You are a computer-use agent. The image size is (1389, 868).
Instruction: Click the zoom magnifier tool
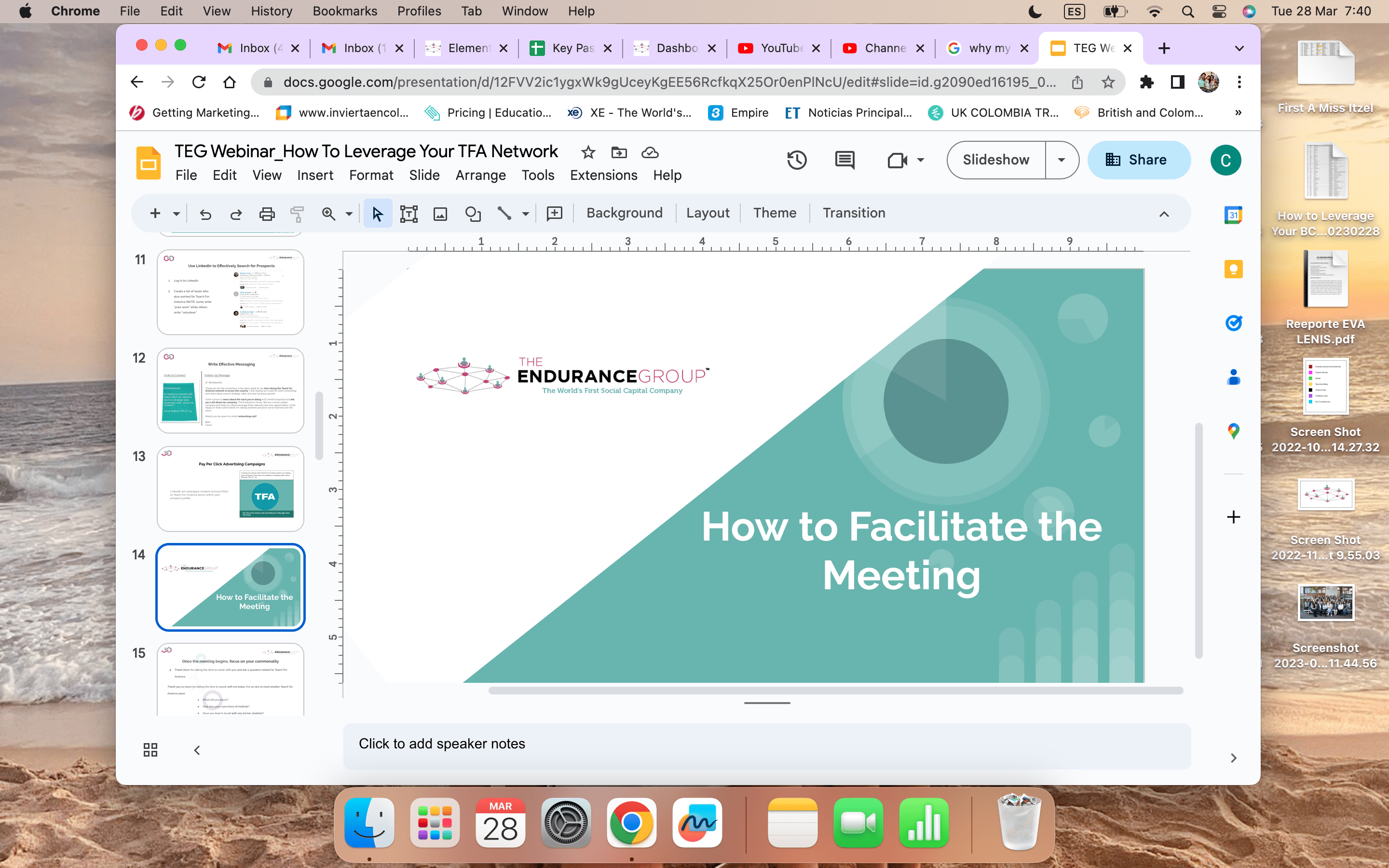click(328, 214)
